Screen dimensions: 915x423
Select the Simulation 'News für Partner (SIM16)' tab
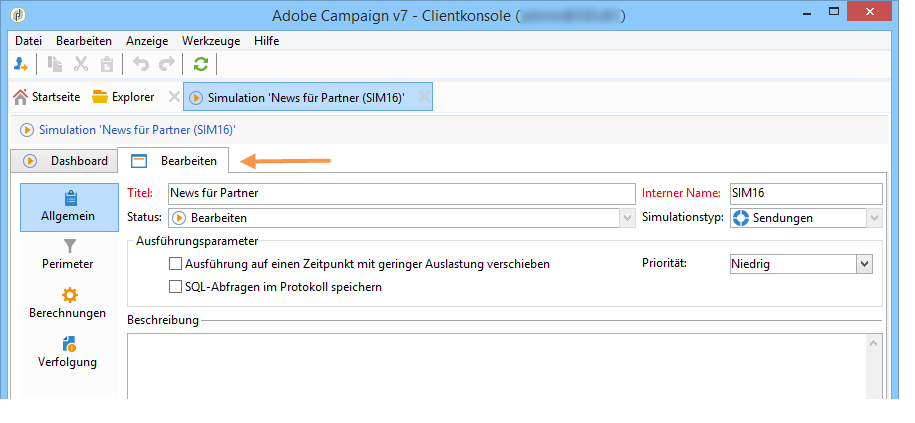click(308, 97)
